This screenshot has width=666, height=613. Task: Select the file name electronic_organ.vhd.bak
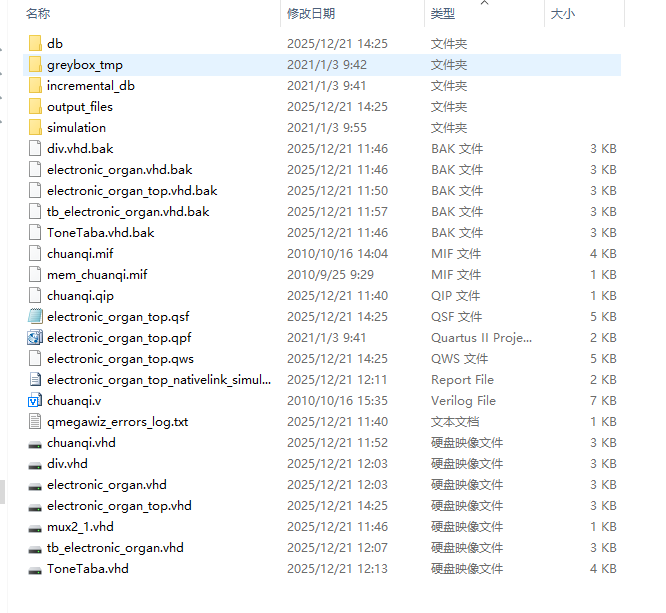click(120, 170)
